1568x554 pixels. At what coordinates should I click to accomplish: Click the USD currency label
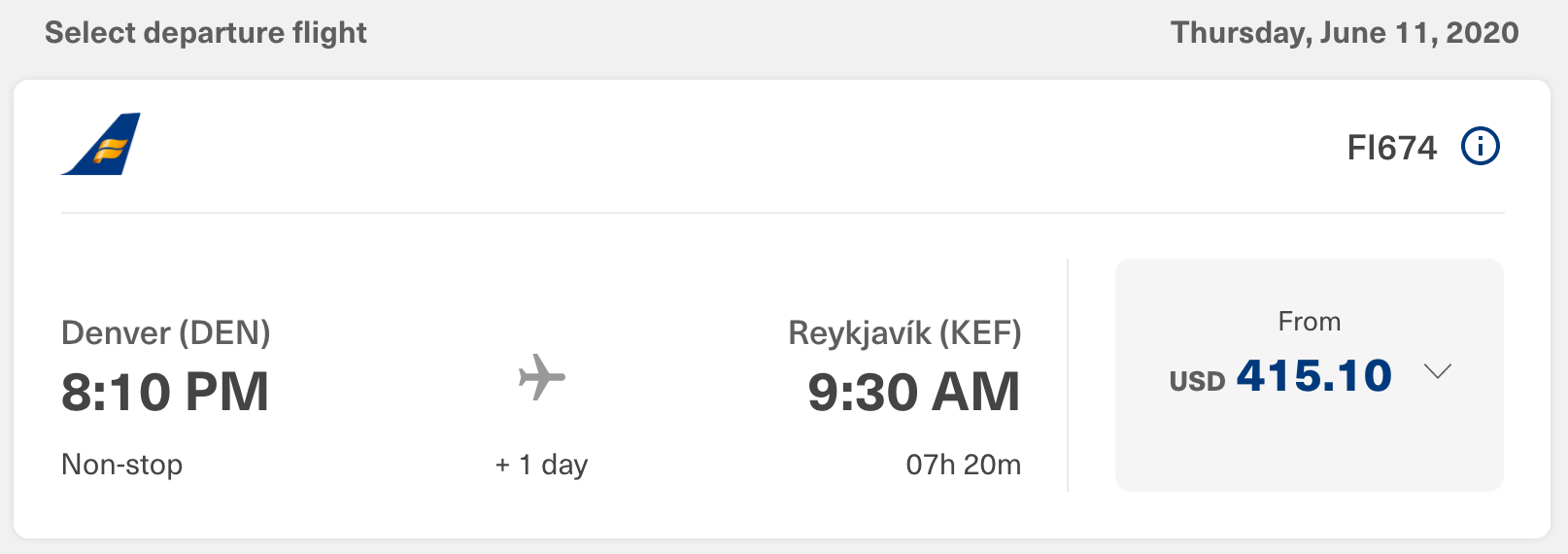tap(1197, 381)
